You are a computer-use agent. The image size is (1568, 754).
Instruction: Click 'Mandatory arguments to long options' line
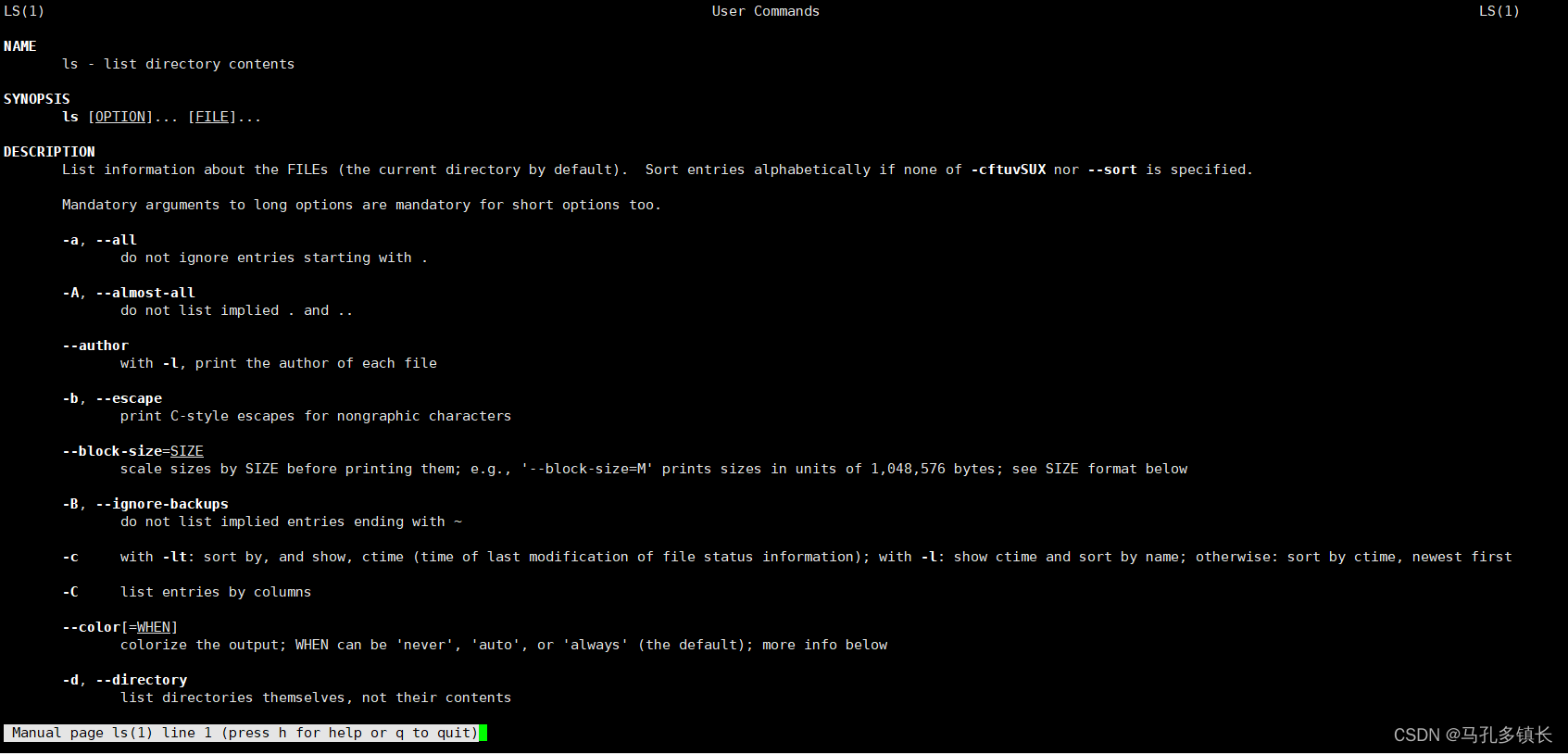[362, 205]
